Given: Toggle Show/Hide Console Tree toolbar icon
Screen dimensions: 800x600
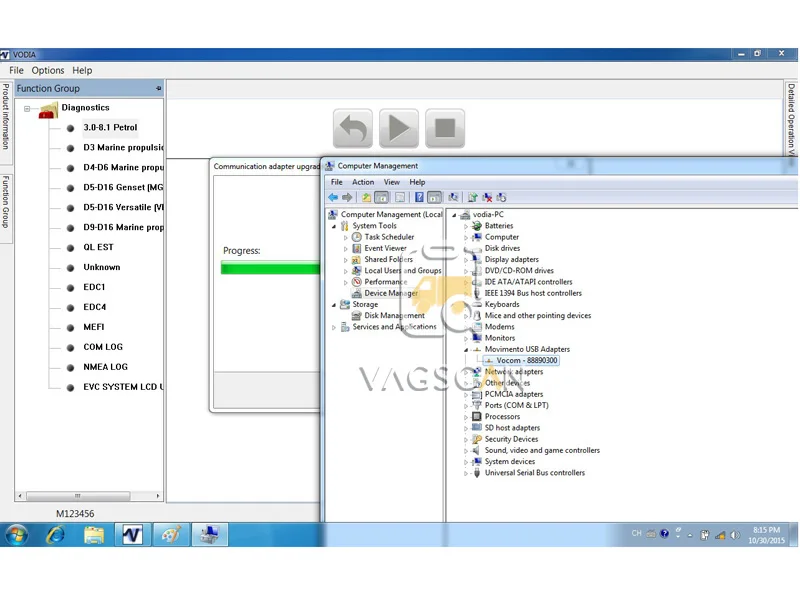Looking at the screenshot, I should [x=382, y=197].
